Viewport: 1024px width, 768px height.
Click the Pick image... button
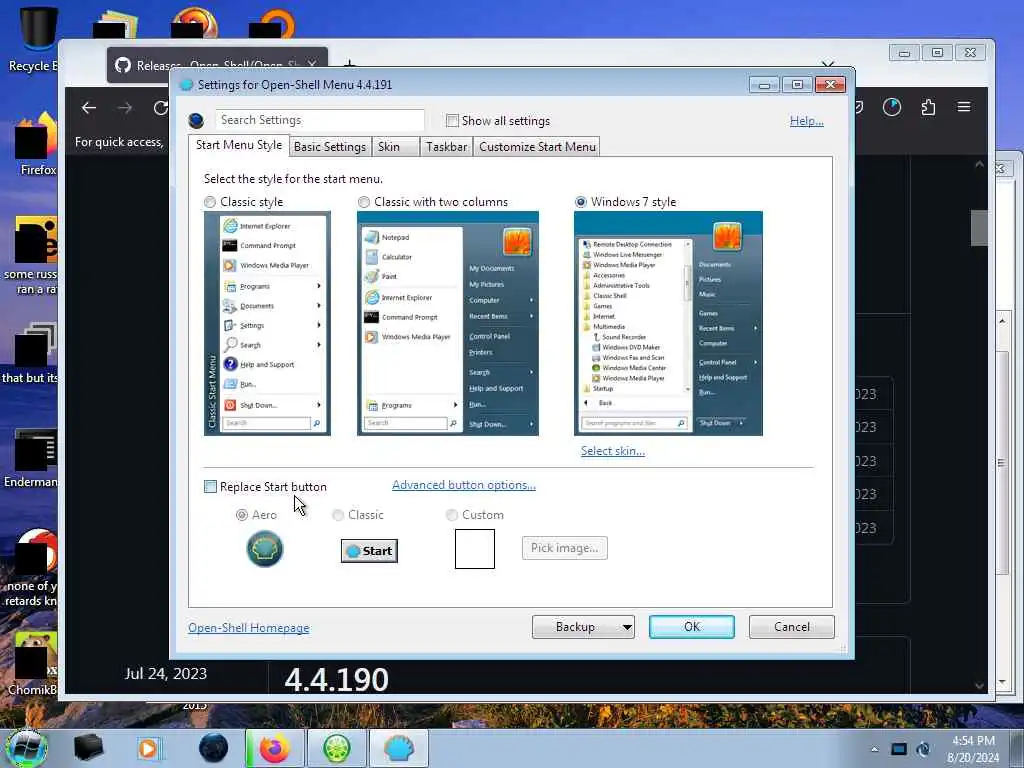point(565,548)
